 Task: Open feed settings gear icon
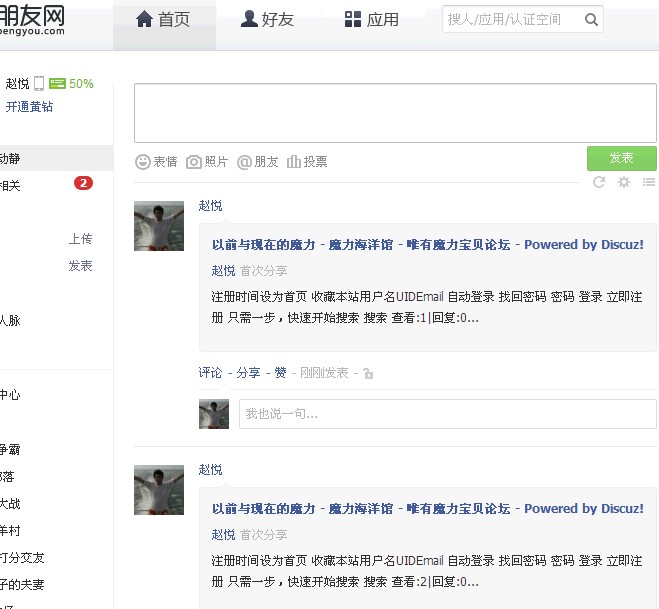tap(624, 182)
